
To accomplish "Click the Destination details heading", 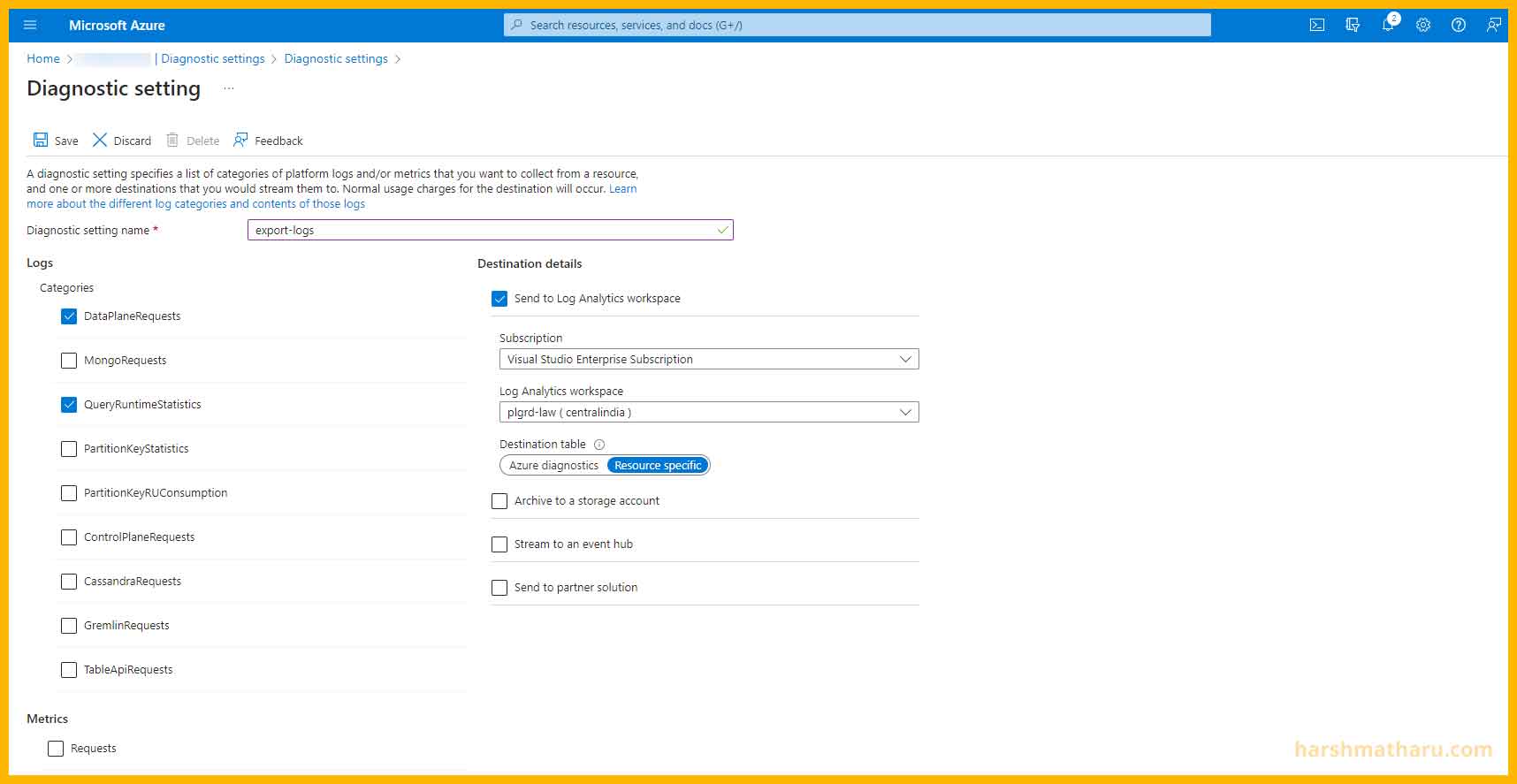I will click(x=530, y=263).
